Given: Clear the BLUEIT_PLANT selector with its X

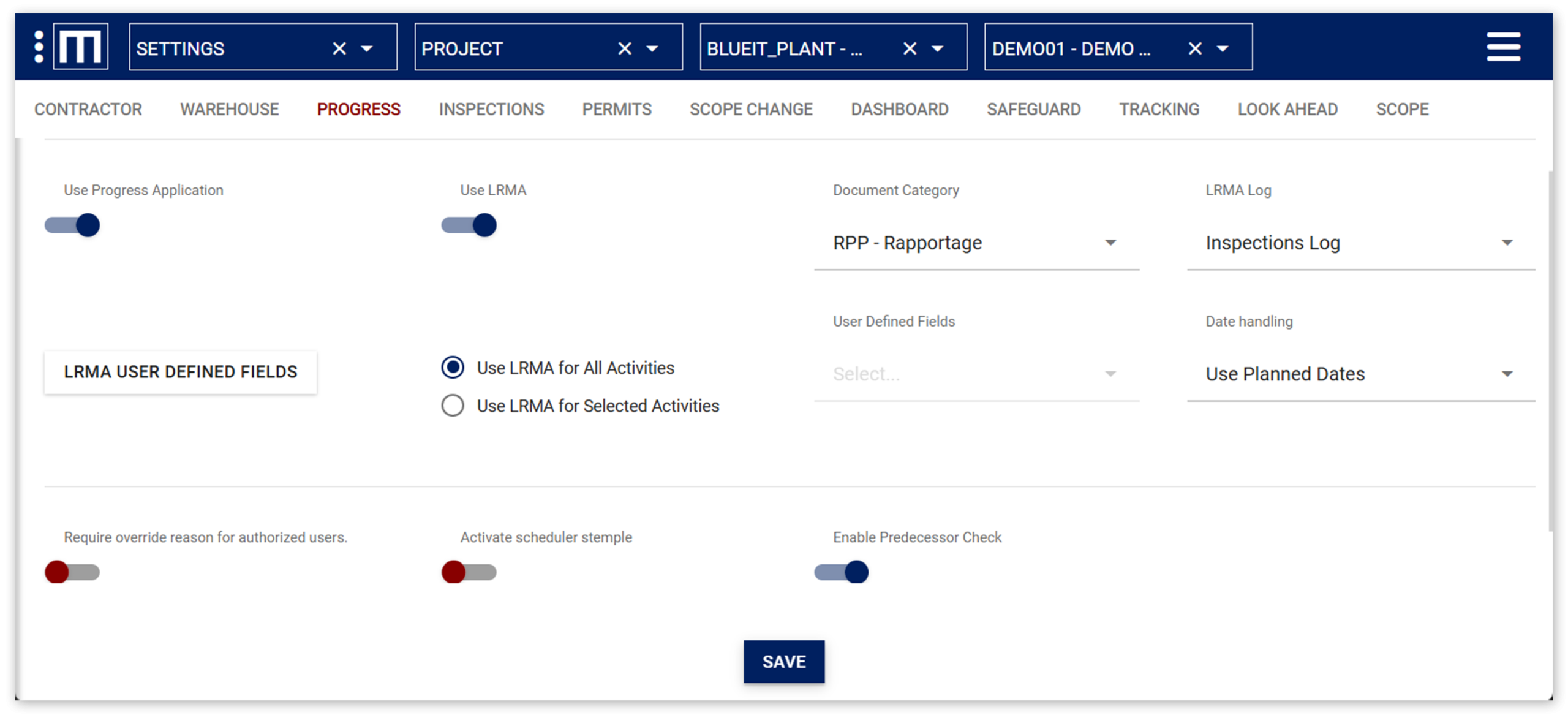Looking at the screenshot, I should pyautogui.click(x=910, y=48).
